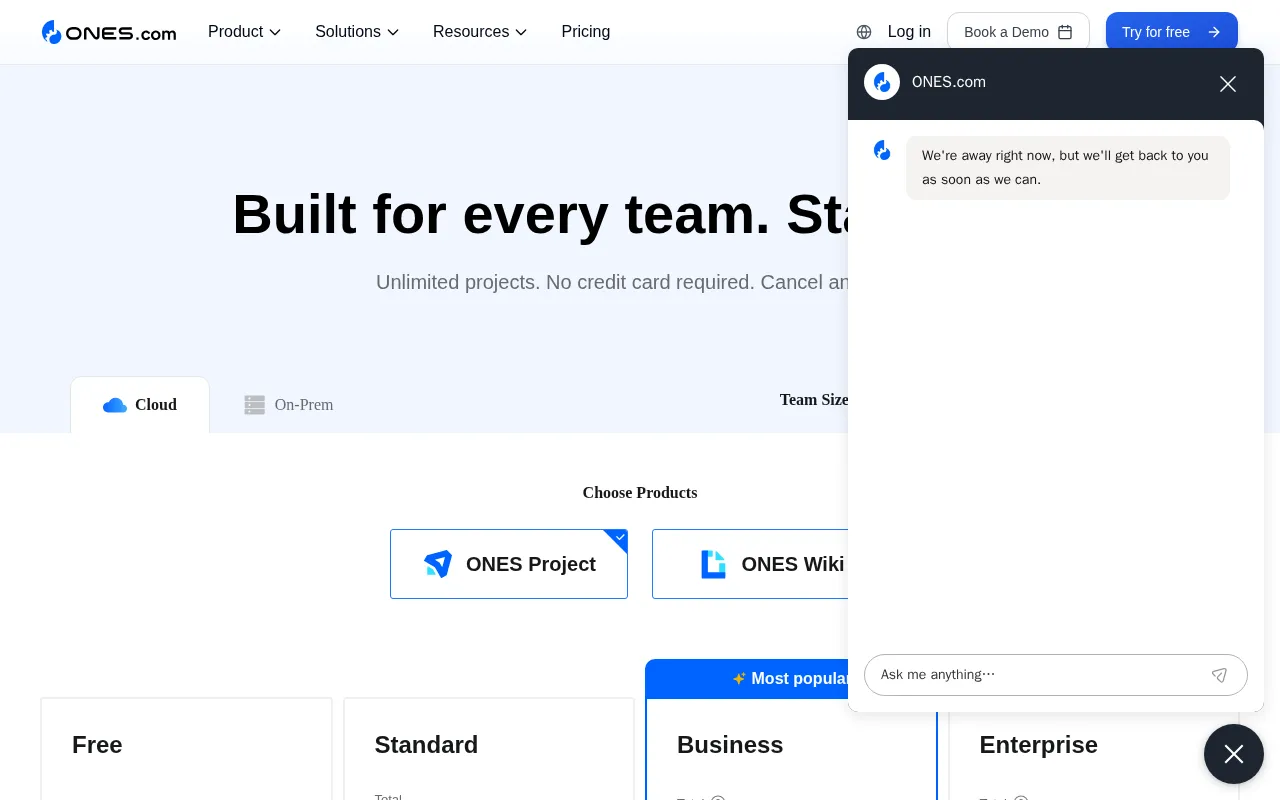Screen dimensions: 1280x800
Task: Focus the Ask me anything input field
Action: coord(1040,675)
